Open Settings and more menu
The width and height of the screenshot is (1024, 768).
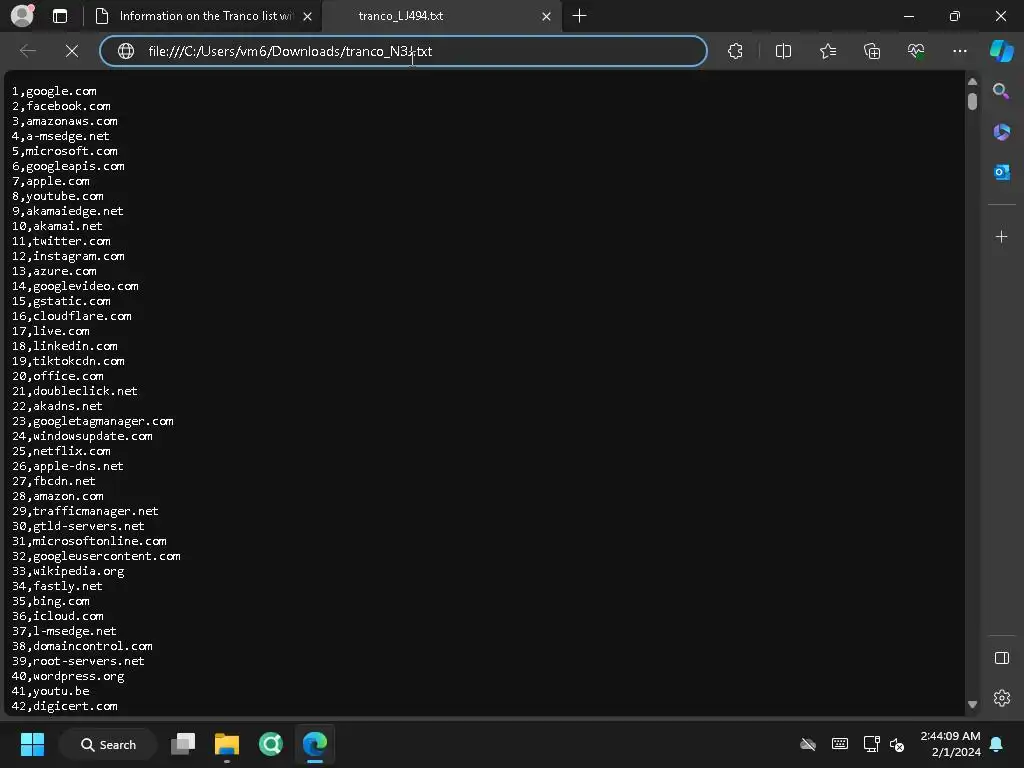(959, 51)
